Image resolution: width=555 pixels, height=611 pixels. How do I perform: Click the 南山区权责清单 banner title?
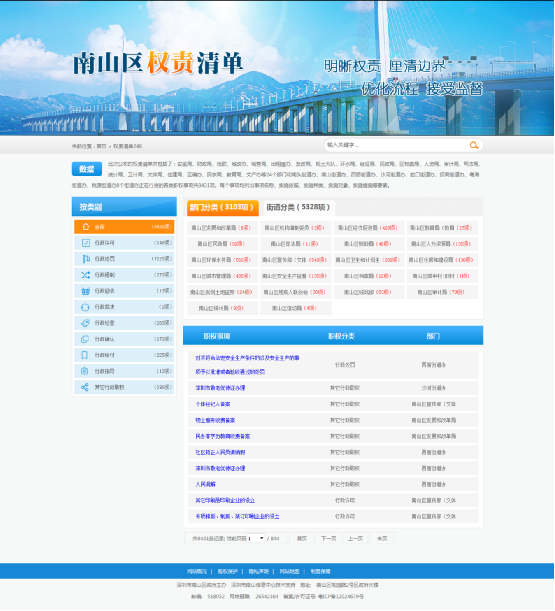pyautogui.click(x=158, y=63)
